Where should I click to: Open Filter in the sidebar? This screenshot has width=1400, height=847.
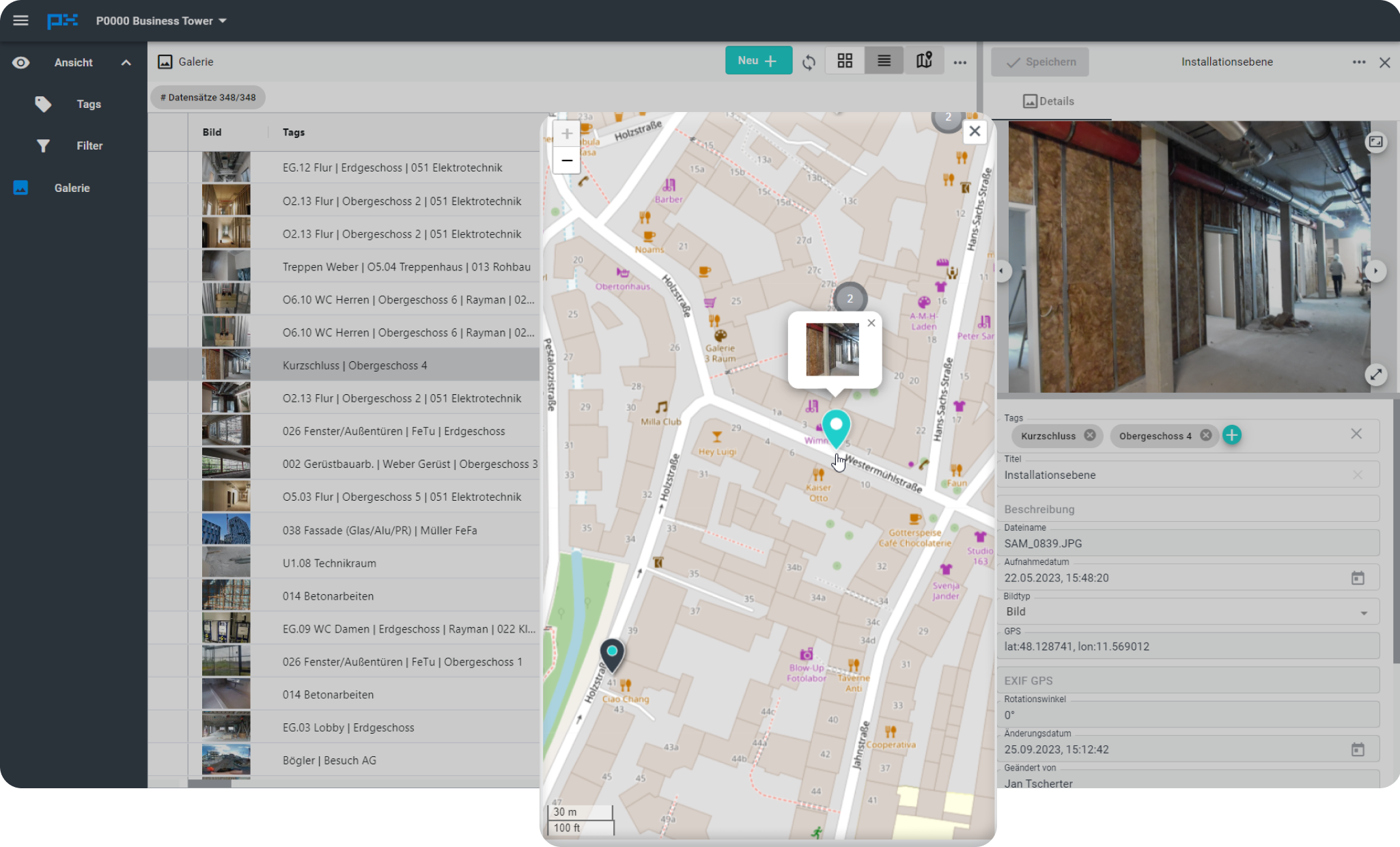point(89,145)
